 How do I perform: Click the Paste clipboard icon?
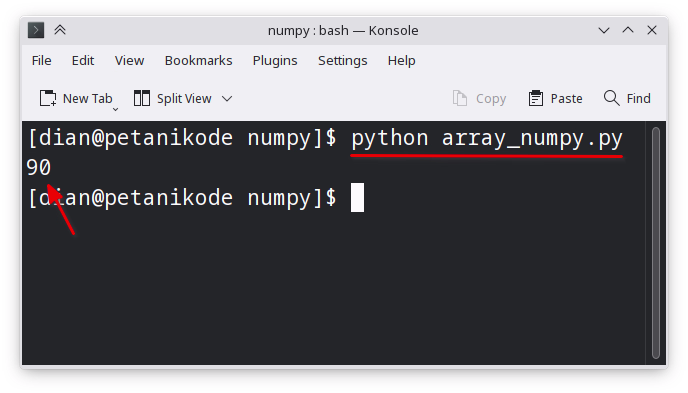(536, 98)
